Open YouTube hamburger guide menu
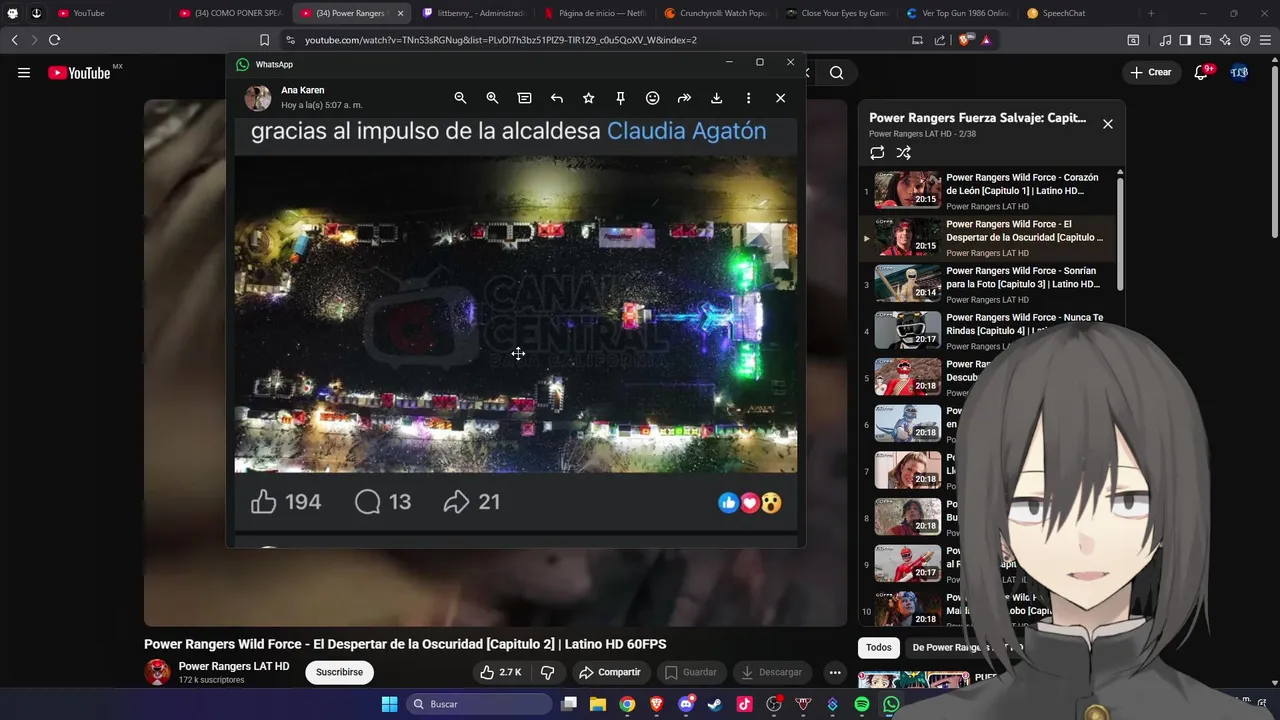Viewport: 1280px width, 720px height. click(x=24, y=72)
